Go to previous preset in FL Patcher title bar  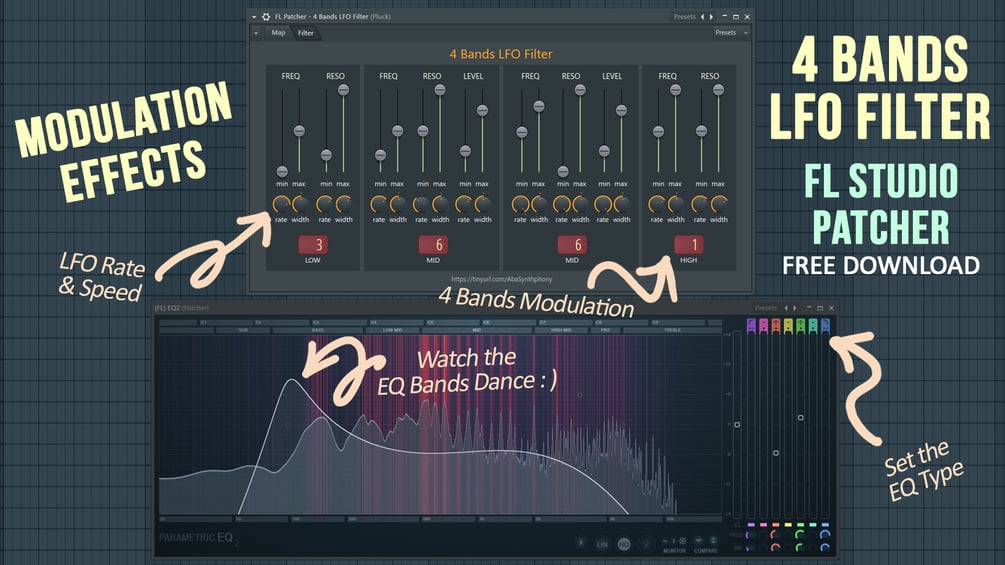click(702, 17)
